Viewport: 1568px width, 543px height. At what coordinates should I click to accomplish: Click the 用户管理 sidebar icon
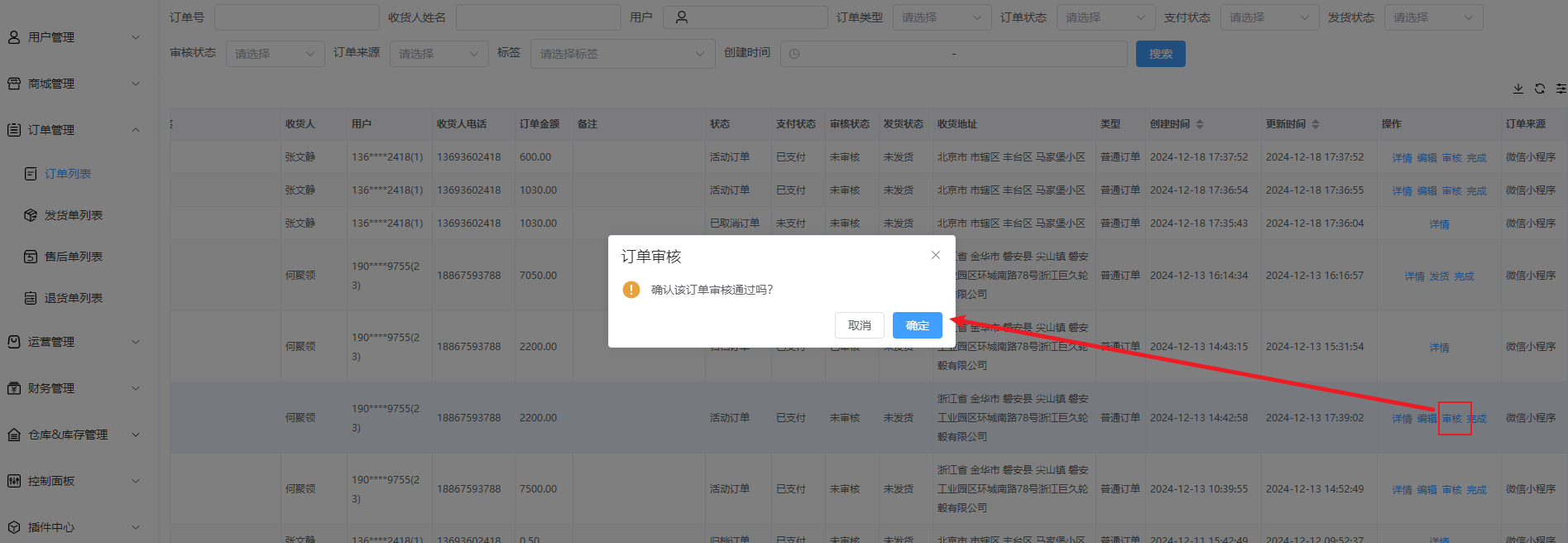point(14,37)
